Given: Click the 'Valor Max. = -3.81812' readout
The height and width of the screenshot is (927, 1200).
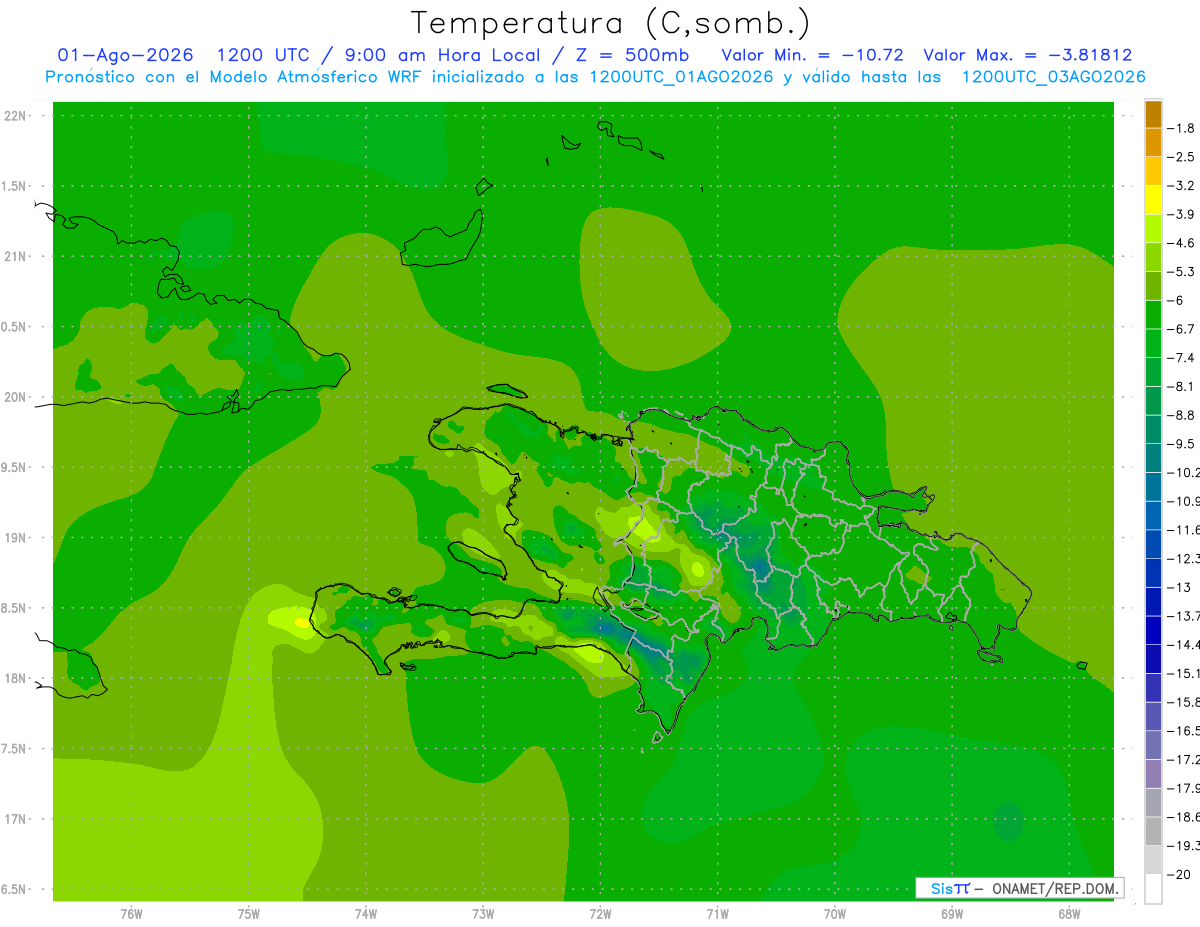Looking at the screenshot, I should [1028, 55].
